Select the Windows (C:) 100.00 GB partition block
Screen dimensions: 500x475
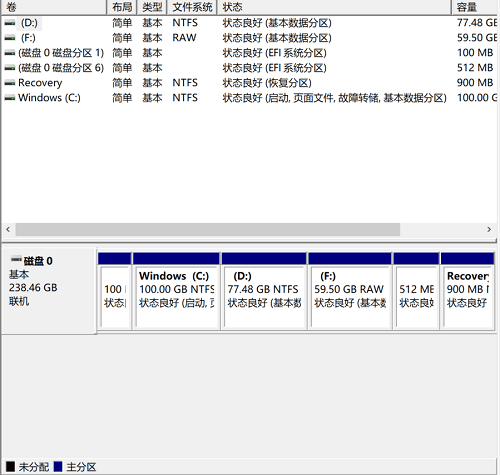point(176,291)
